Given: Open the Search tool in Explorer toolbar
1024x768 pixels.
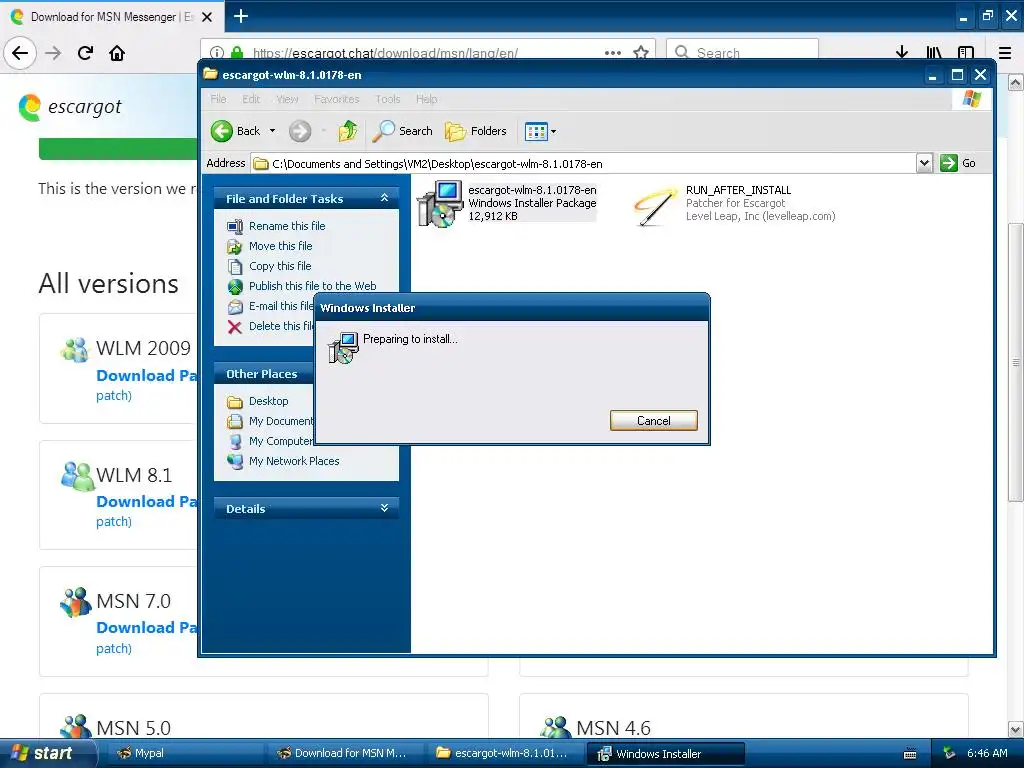Looking at the screenshot, I should click(402, 131).
